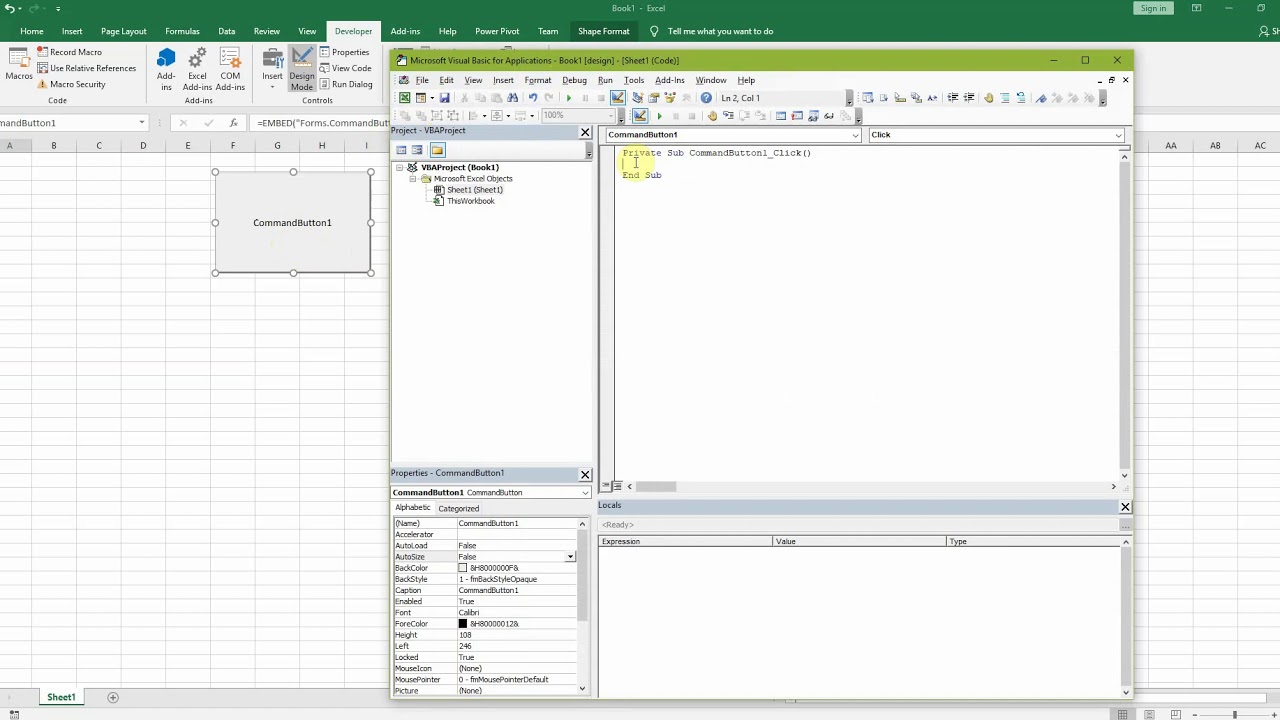
Task: Click the Indent icon in Edit toolbar
Action: pyautogui.click(x=952, y=98)
